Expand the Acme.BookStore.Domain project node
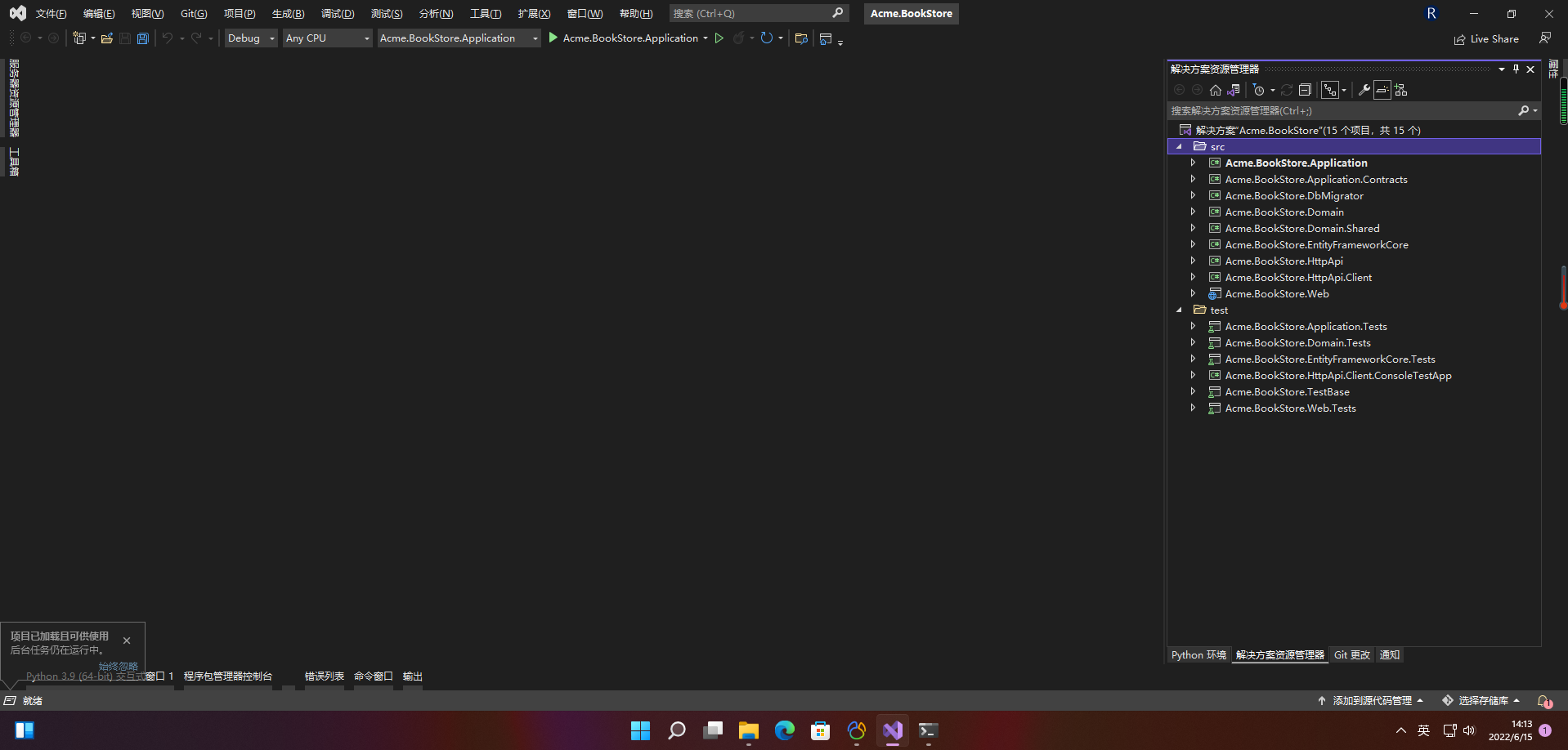 coord(1193,212)
